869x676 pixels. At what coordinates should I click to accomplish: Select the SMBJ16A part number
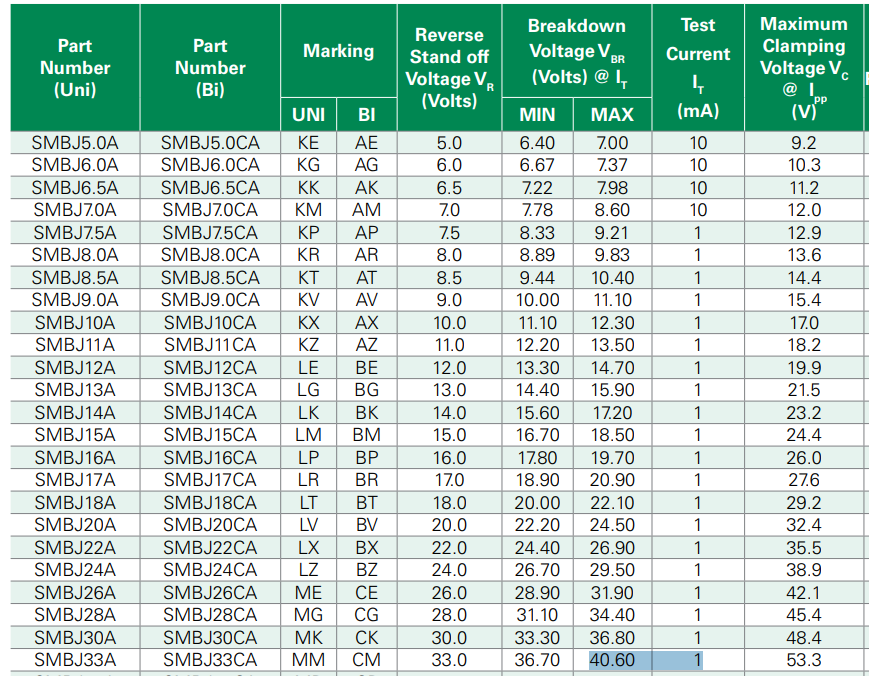tap(75, 458)
